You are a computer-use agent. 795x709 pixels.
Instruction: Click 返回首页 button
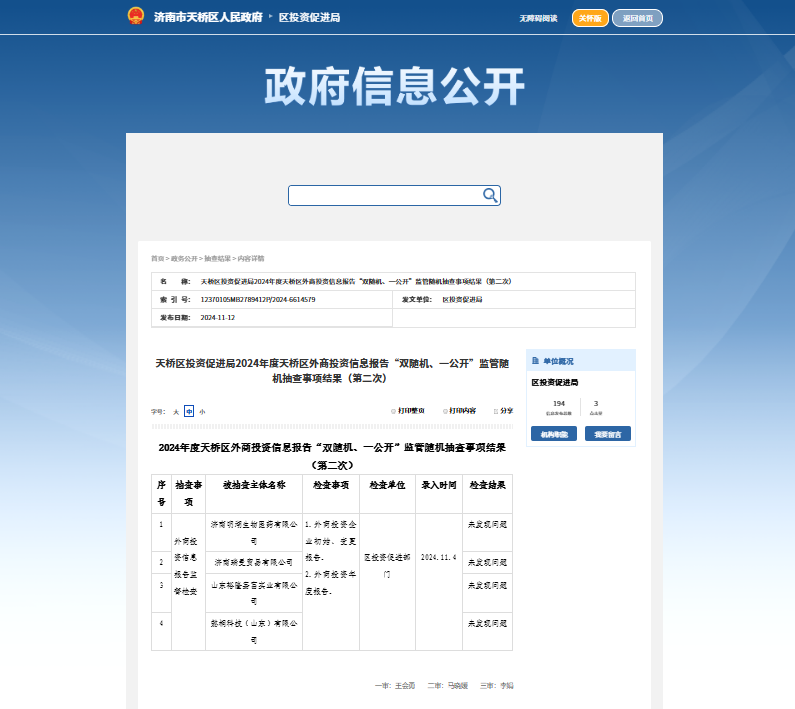(x=637, y=18)
